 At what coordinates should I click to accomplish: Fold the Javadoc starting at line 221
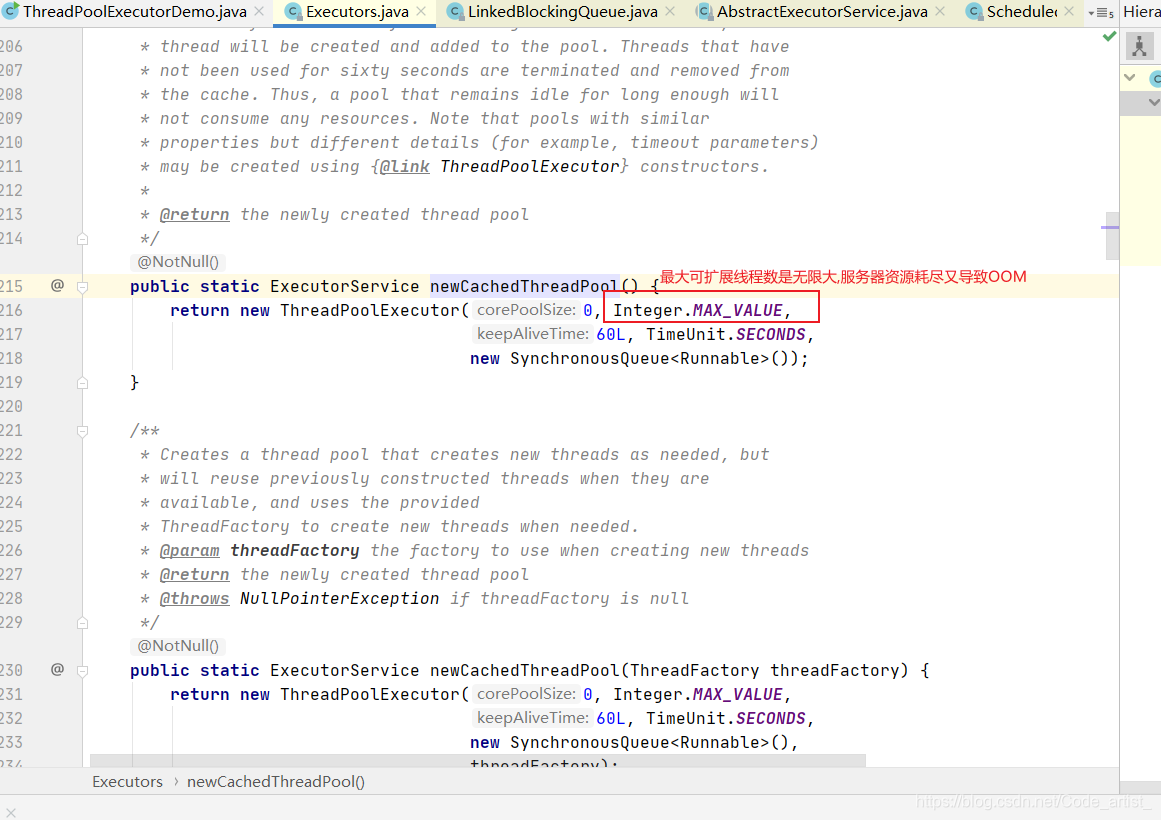[x=82, y=431]
